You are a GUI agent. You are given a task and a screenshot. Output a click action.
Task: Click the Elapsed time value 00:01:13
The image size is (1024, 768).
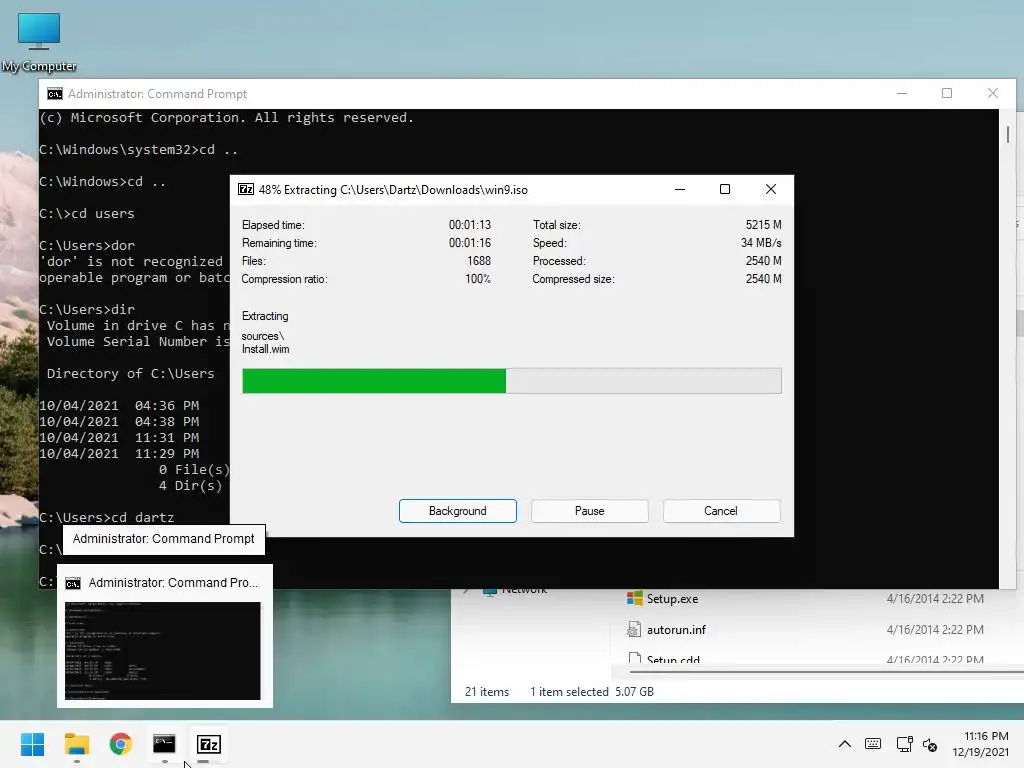pos(470,225)
